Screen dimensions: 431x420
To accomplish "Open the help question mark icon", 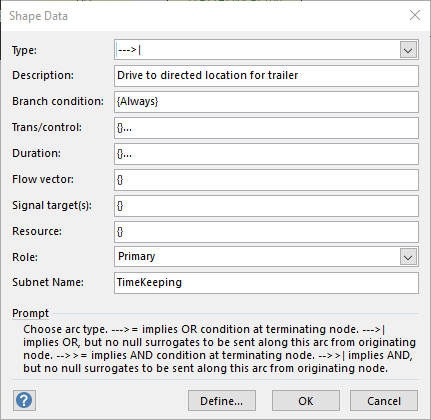I will [x=24, y=400].
